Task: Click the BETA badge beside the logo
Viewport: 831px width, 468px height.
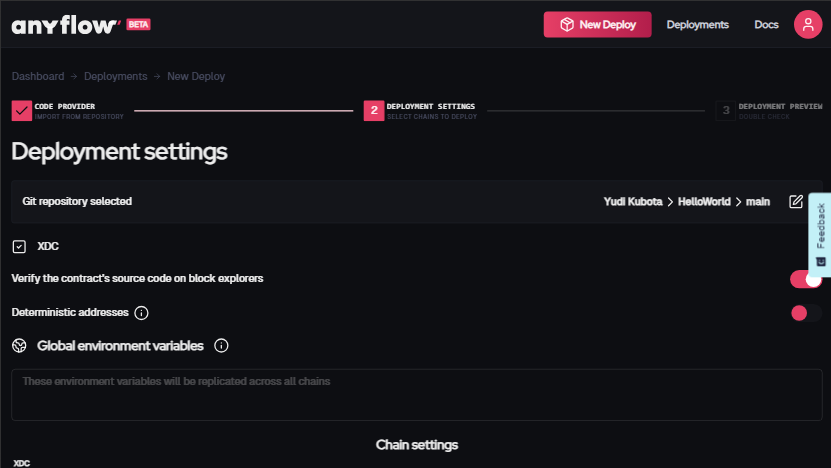Action: [139, 24]
